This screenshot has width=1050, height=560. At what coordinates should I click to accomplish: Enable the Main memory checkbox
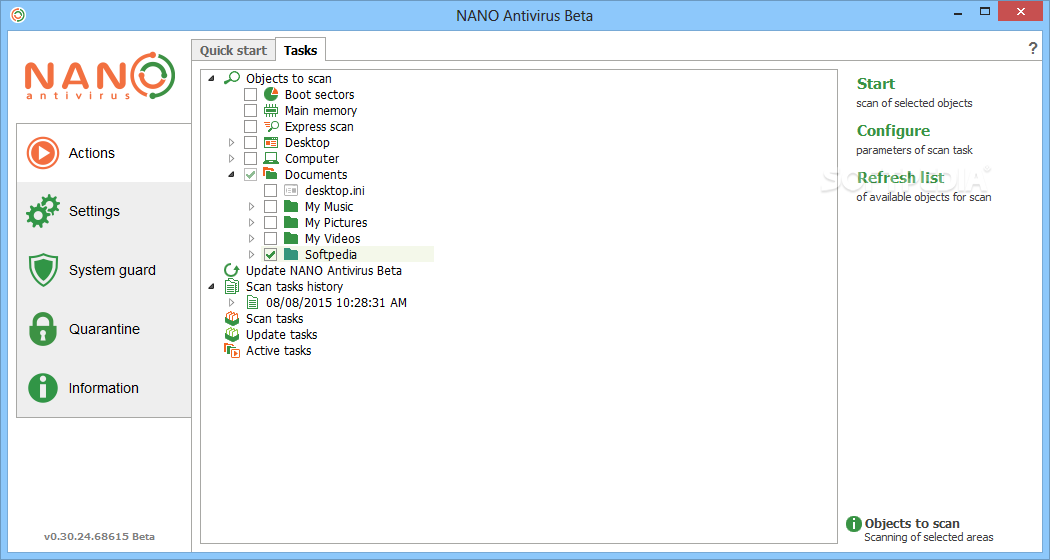(250, 111)
